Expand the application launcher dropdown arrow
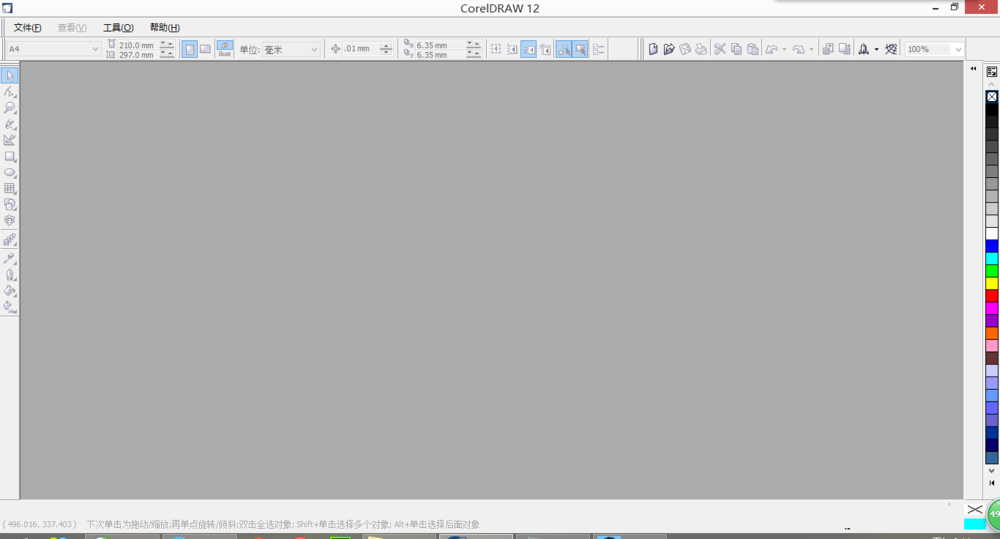The height and width of the screenshot is (539, 1000). [x=876, y=49]
